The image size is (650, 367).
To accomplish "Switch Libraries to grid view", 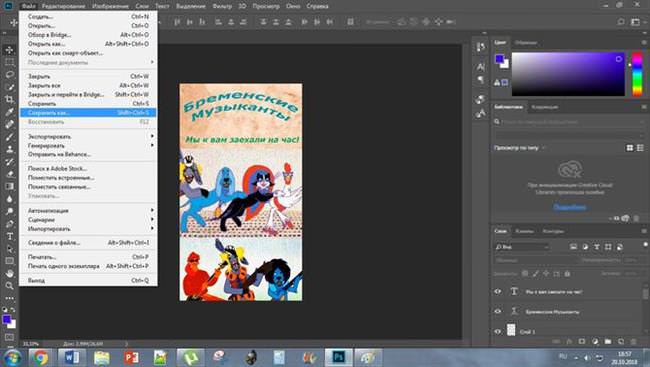I will 630,148.
